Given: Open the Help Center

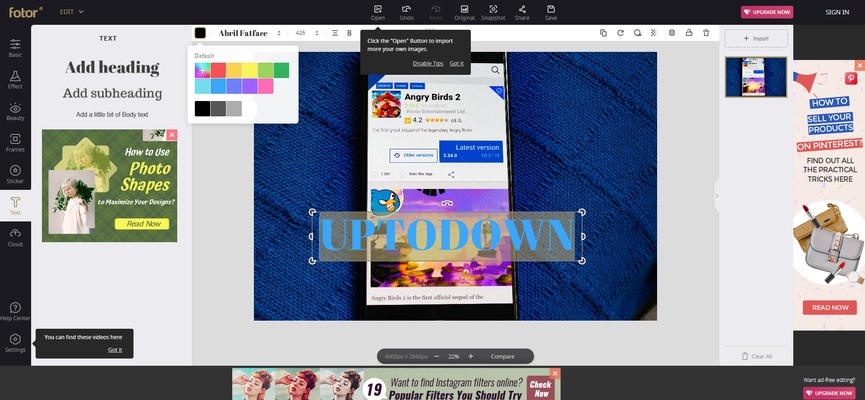Looking at the screenshot, I should pos(15,312).
